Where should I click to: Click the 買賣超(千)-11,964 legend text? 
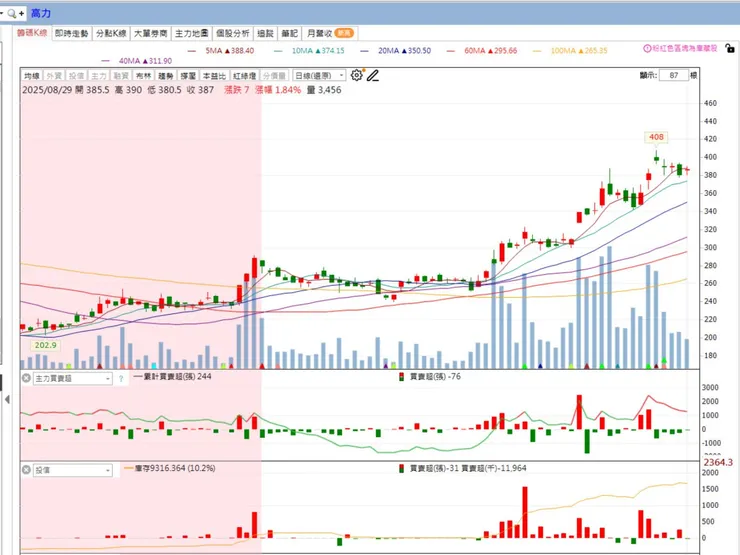click(494, 468)
